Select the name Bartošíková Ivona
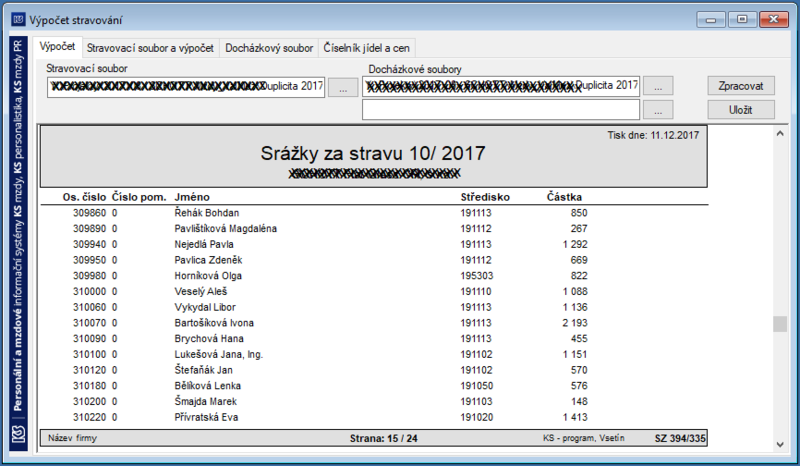The width and height of the screenshot is (800, 466). [x=214, y=323]
